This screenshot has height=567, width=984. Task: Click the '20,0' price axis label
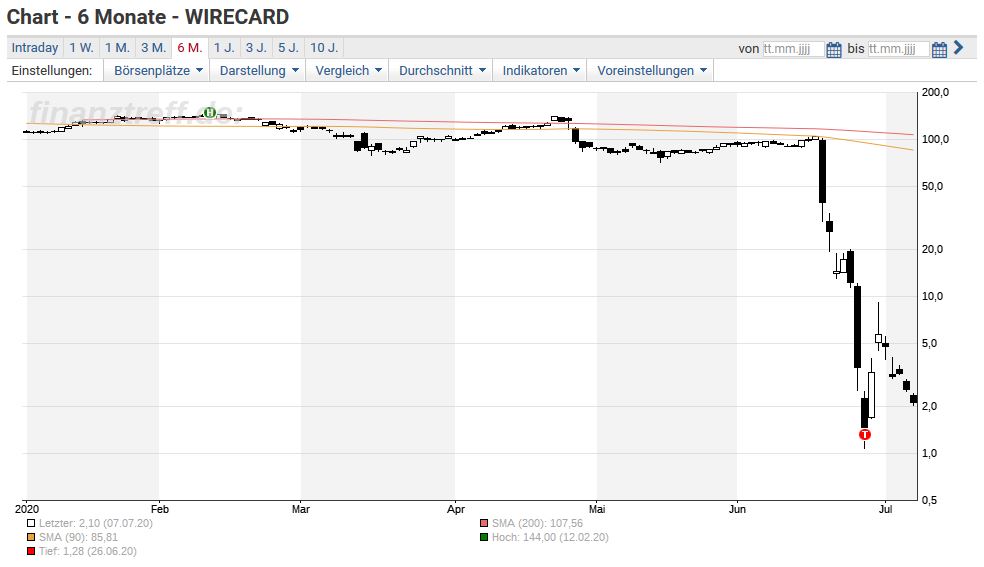[x=932, y=249]
